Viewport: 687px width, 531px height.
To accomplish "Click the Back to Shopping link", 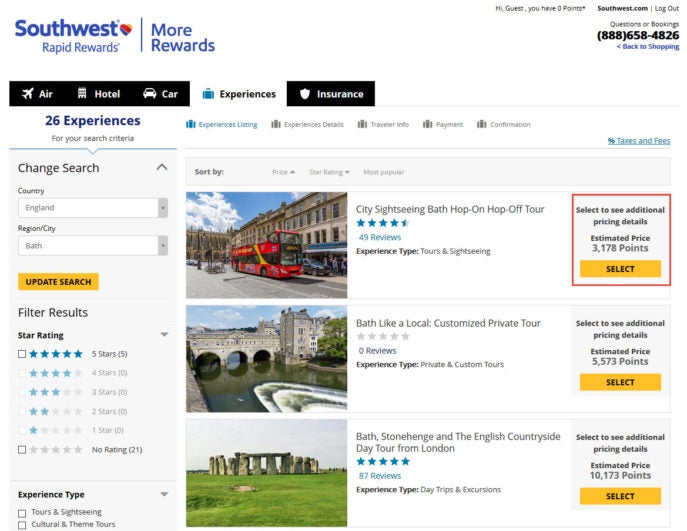I will coord(648,46).
